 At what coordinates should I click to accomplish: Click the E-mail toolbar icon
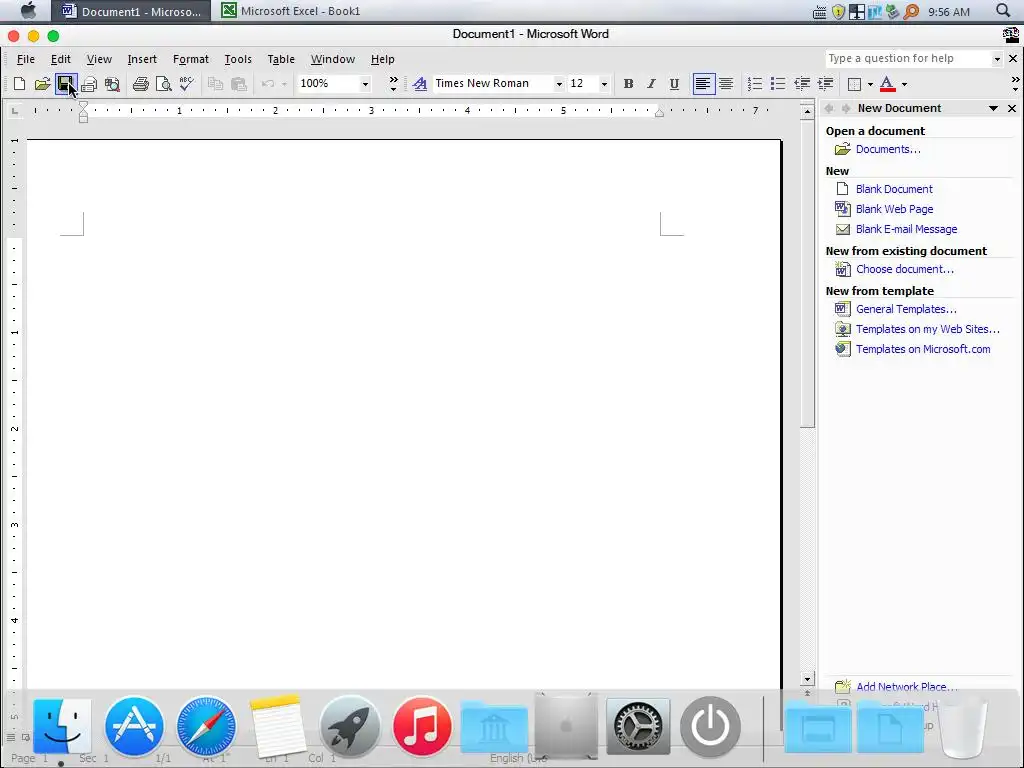click(x=89, y=84)
